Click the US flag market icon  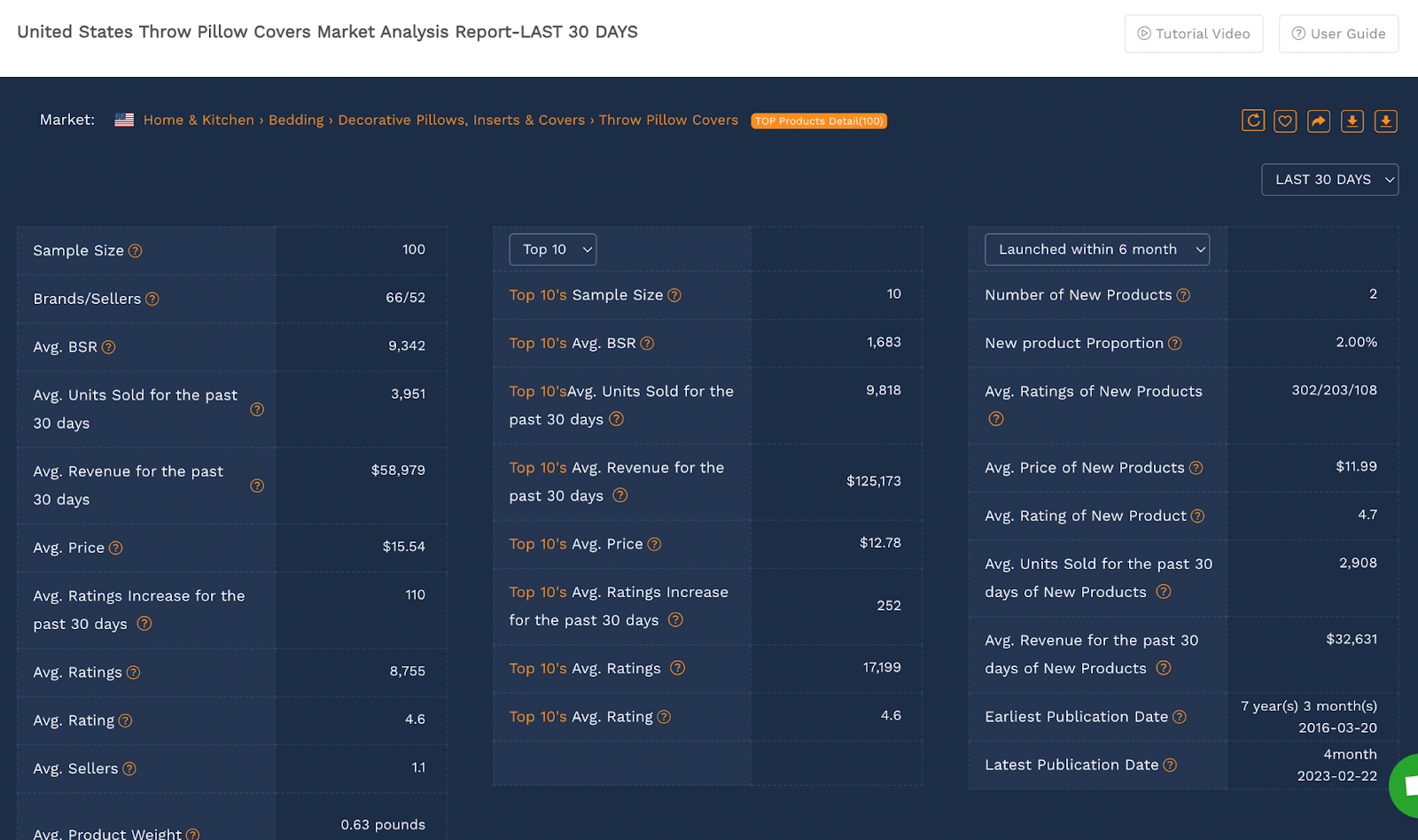pyautogui.click(x=124, y=120)
